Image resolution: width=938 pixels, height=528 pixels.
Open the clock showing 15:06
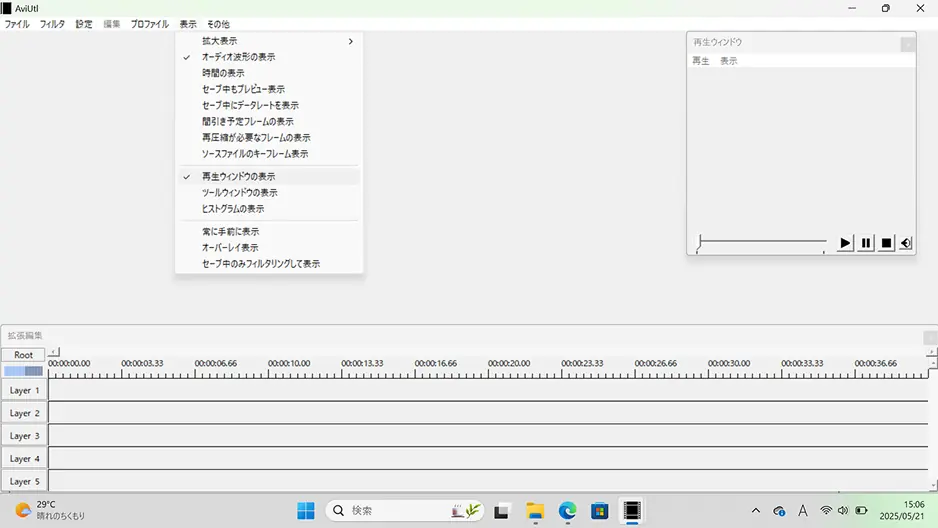pyautogui.click(x=902, y=510)
